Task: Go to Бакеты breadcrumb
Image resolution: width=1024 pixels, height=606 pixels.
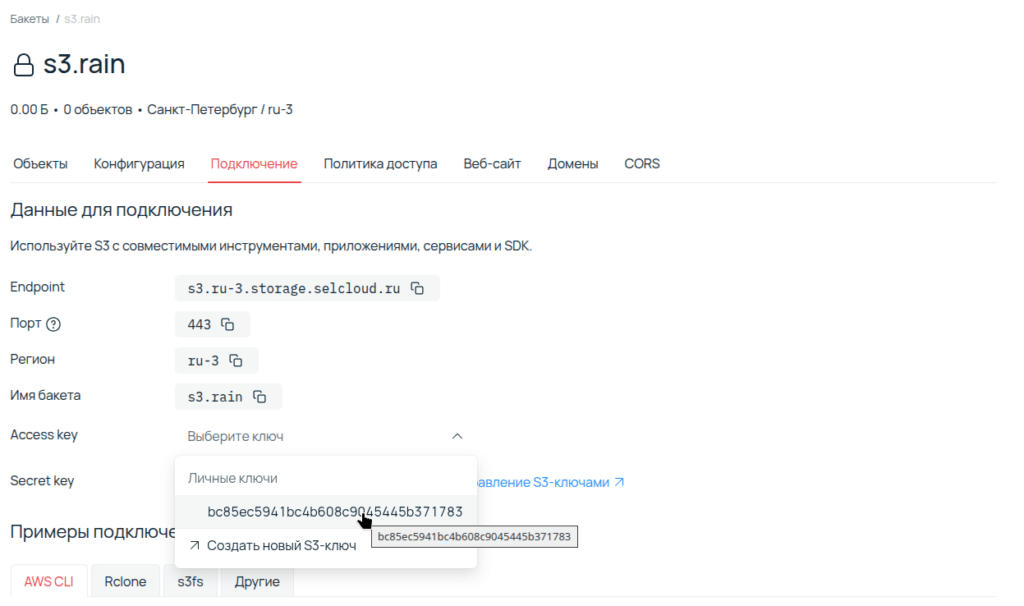Action: [29, 19]
